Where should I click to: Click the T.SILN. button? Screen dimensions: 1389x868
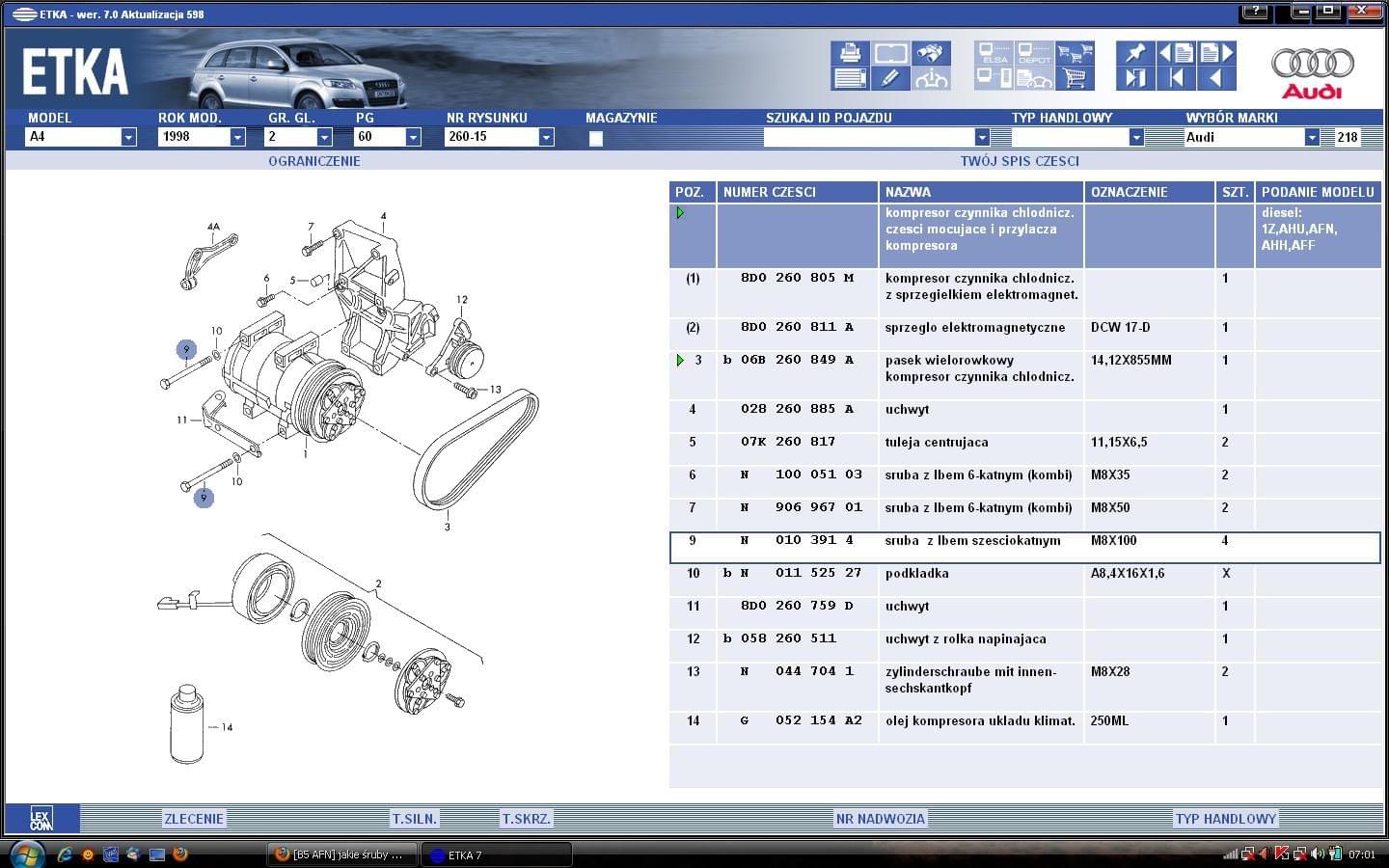[415, 819]
